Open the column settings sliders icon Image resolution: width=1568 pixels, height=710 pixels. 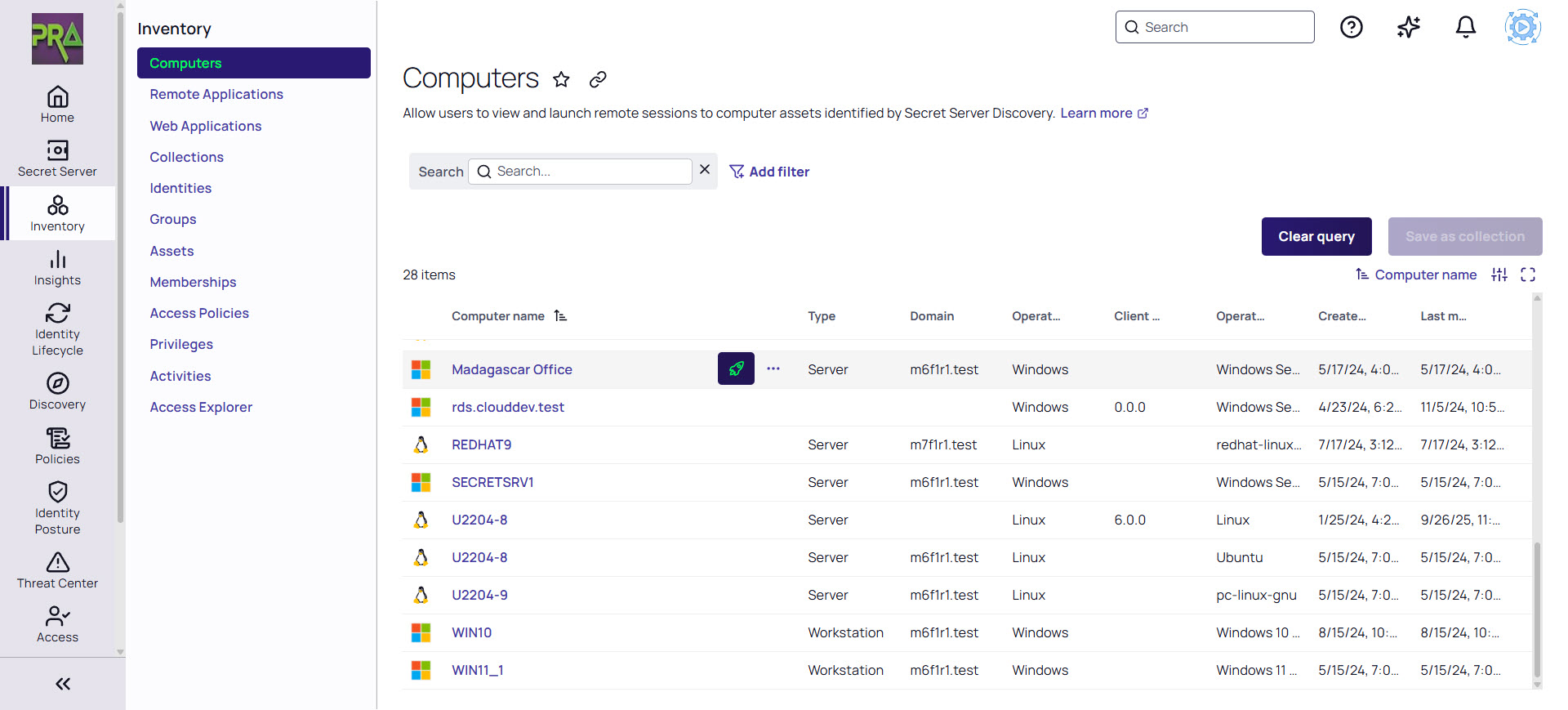tap(1499, 275)
